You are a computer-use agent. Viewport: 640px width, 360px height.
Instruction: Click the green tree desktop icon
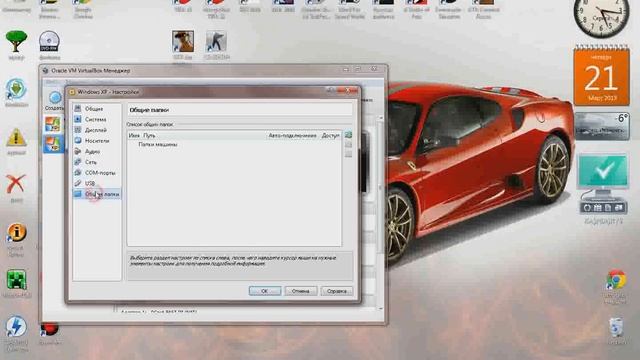coord(16,42)
